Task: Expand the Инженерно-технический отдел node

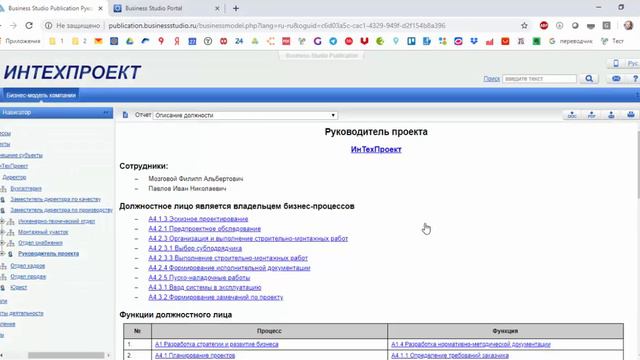Action: pyautogui.click(x=2, y=221)
